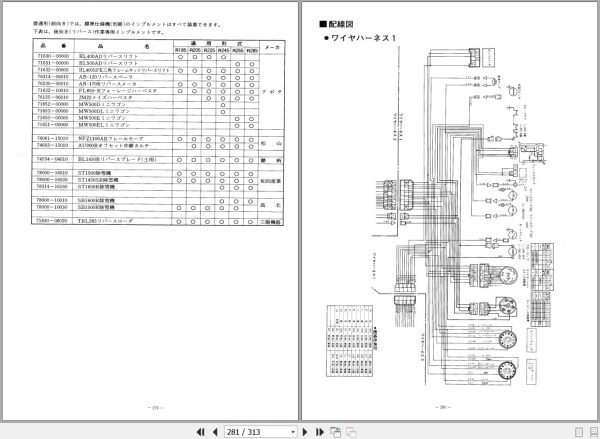
Task: Click part number 74554-04010 row
Action: (52, 159)
